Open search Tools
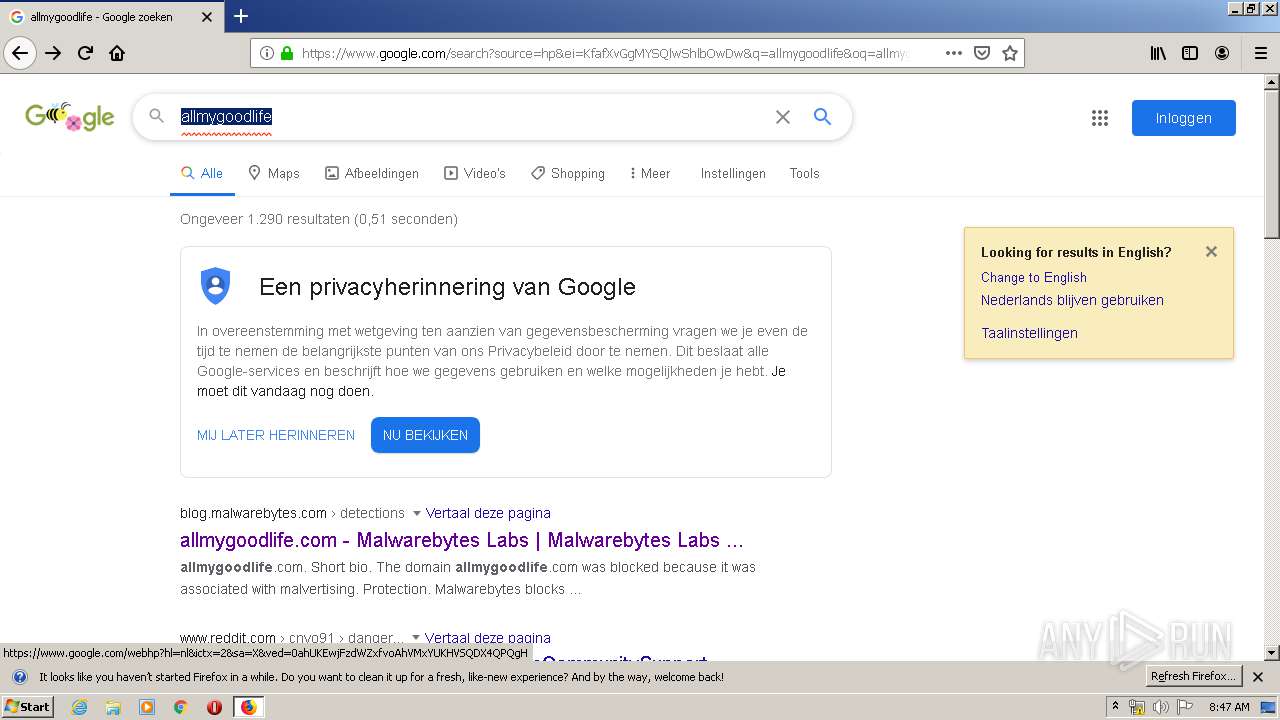Screen dimensions: 1280x720 804,173
